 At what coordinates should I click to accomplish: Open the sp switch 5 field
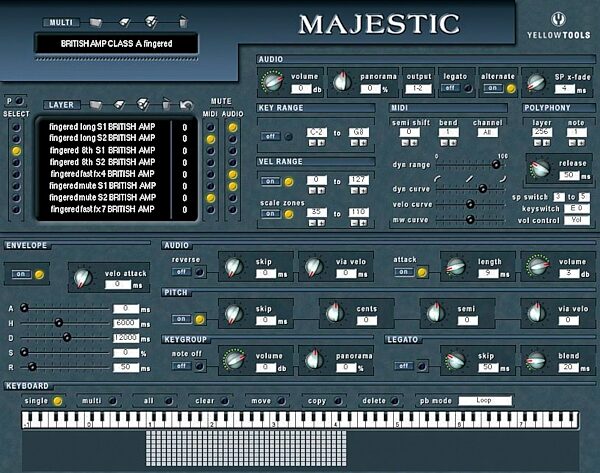(584, 197)
